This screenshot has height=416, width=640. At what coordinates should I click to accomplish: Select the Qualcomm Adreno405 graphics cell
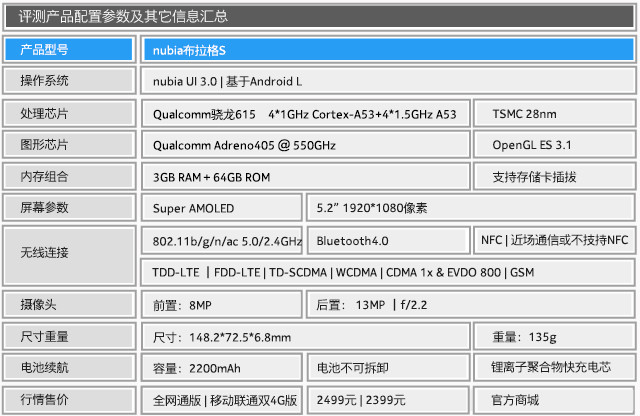click(x=304, y=145)
